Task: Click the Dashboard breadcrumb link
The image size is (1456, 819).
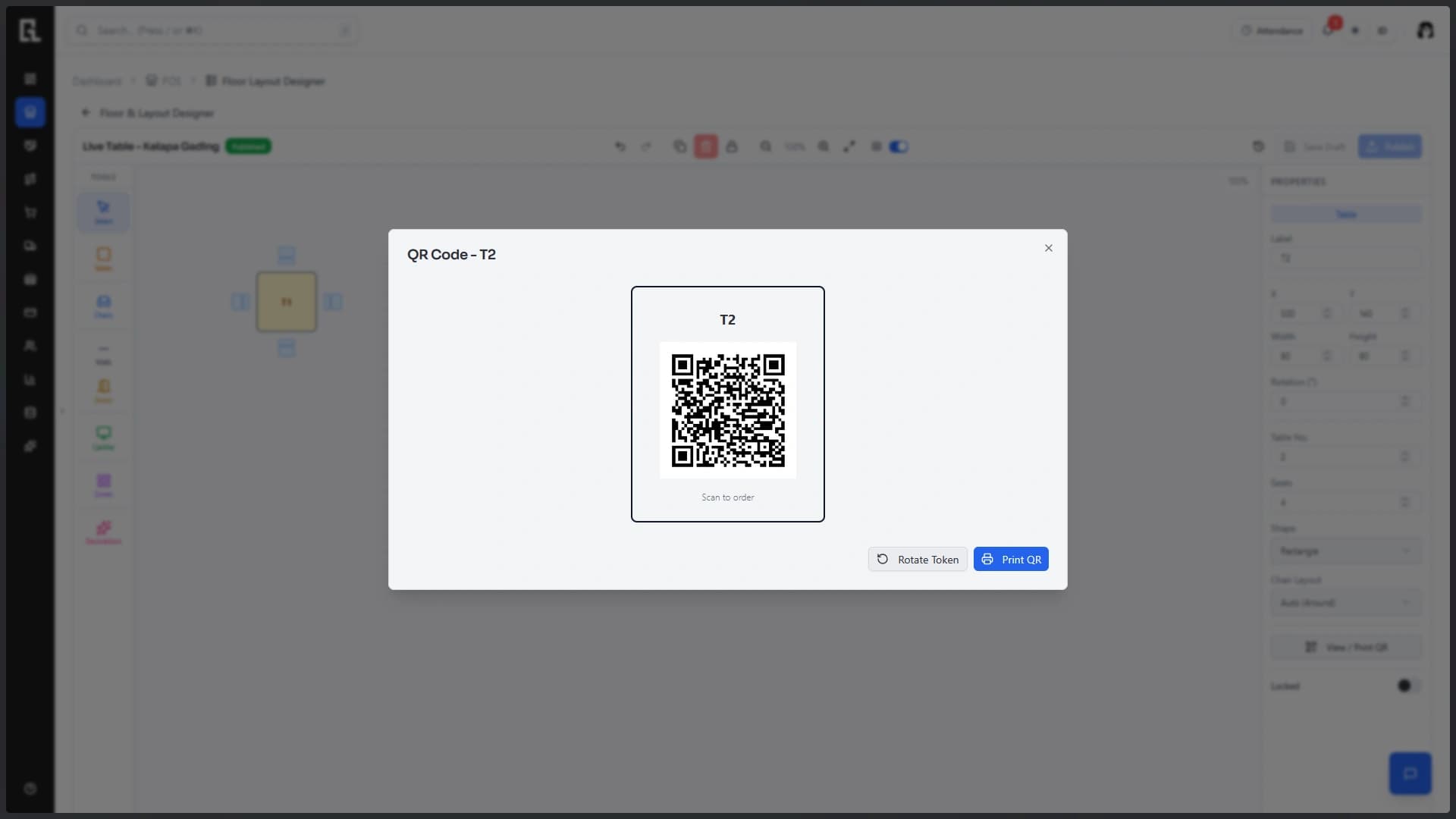Action: click(97, 81)
